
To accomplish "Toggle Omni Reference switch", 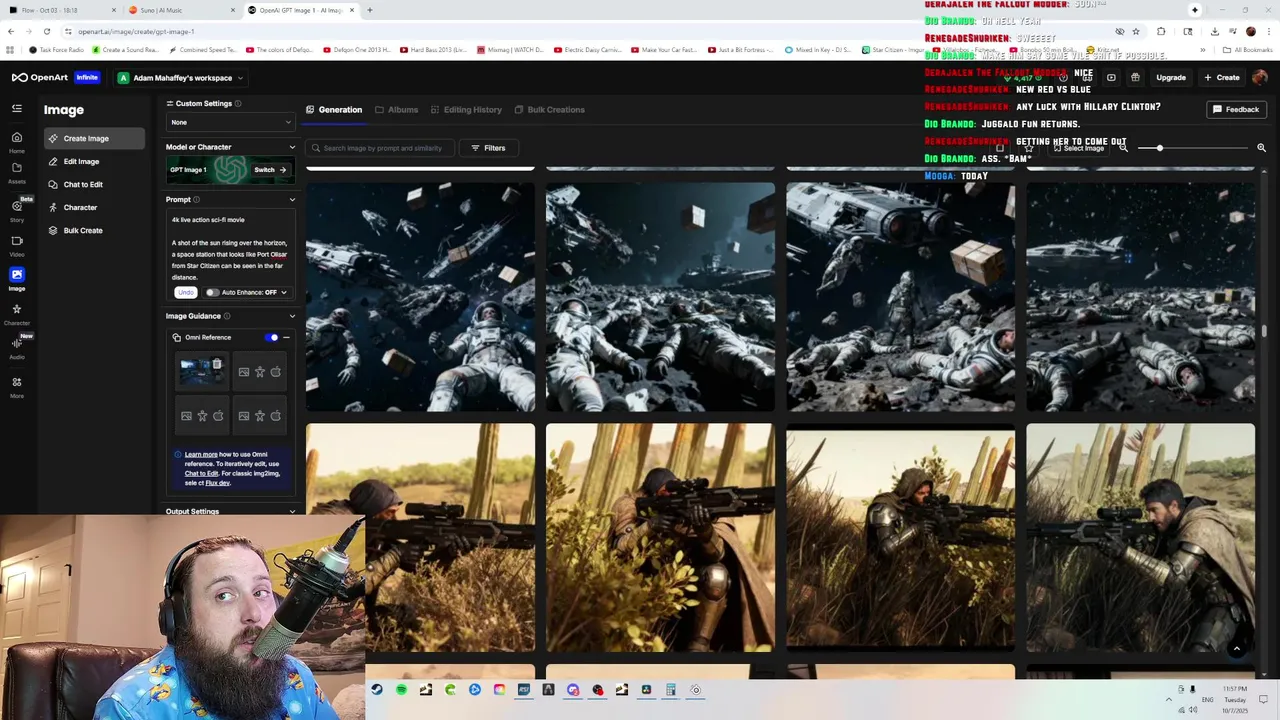I will [272, 338].
